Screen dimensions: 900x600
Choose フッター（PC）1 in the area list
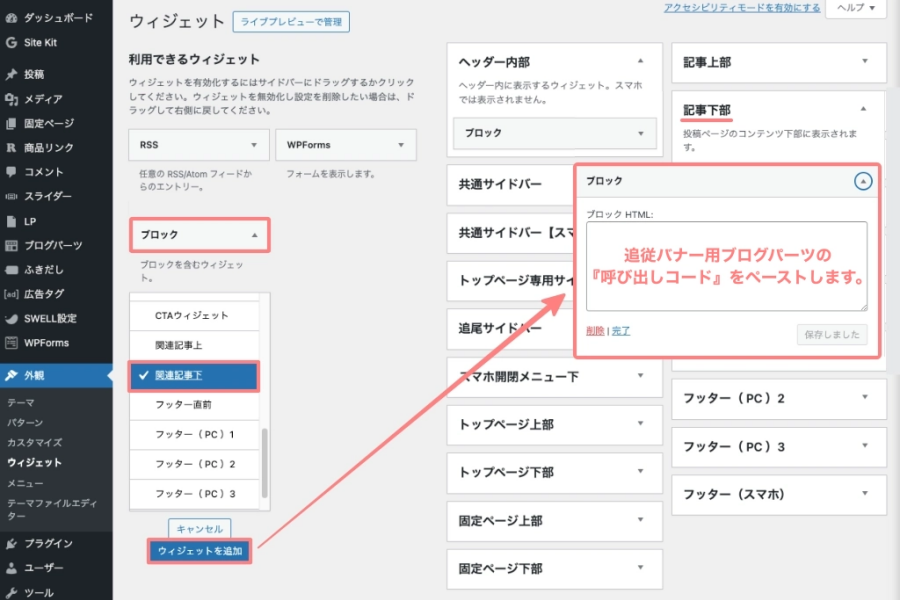point(194,435)
